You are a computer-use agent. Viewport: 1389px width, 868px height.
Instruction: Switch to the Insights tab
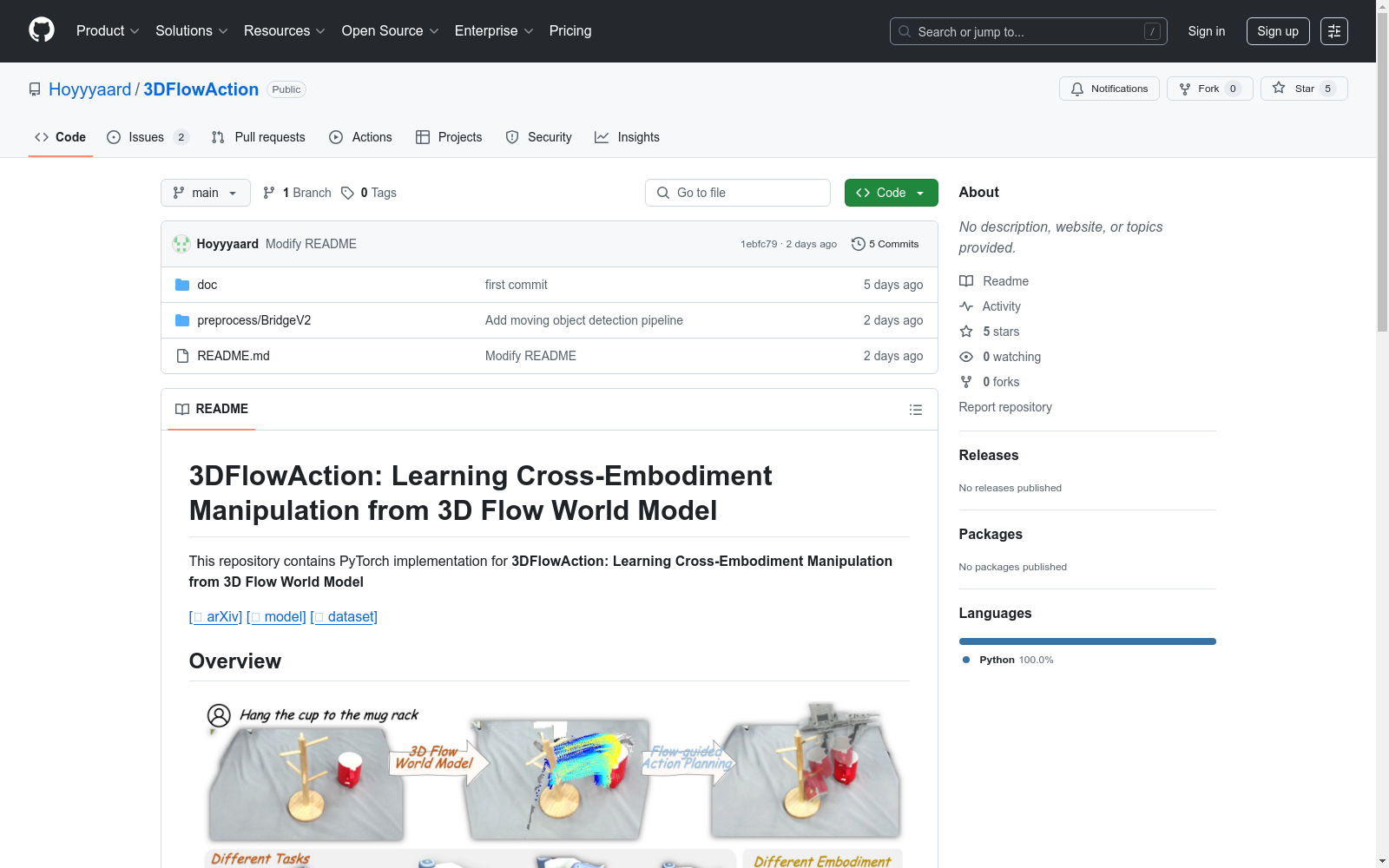point(628,137)
